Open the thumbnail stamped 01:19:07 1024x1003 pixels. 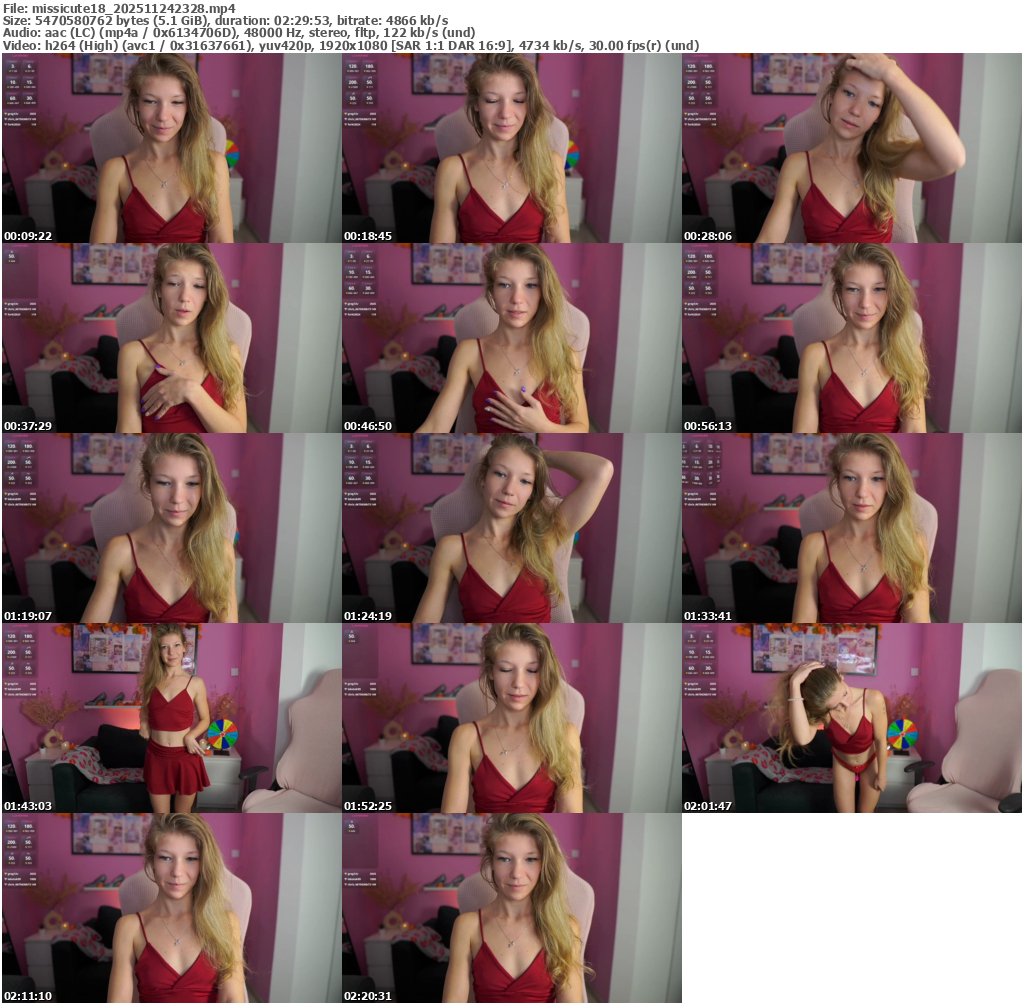coord(172,528)
